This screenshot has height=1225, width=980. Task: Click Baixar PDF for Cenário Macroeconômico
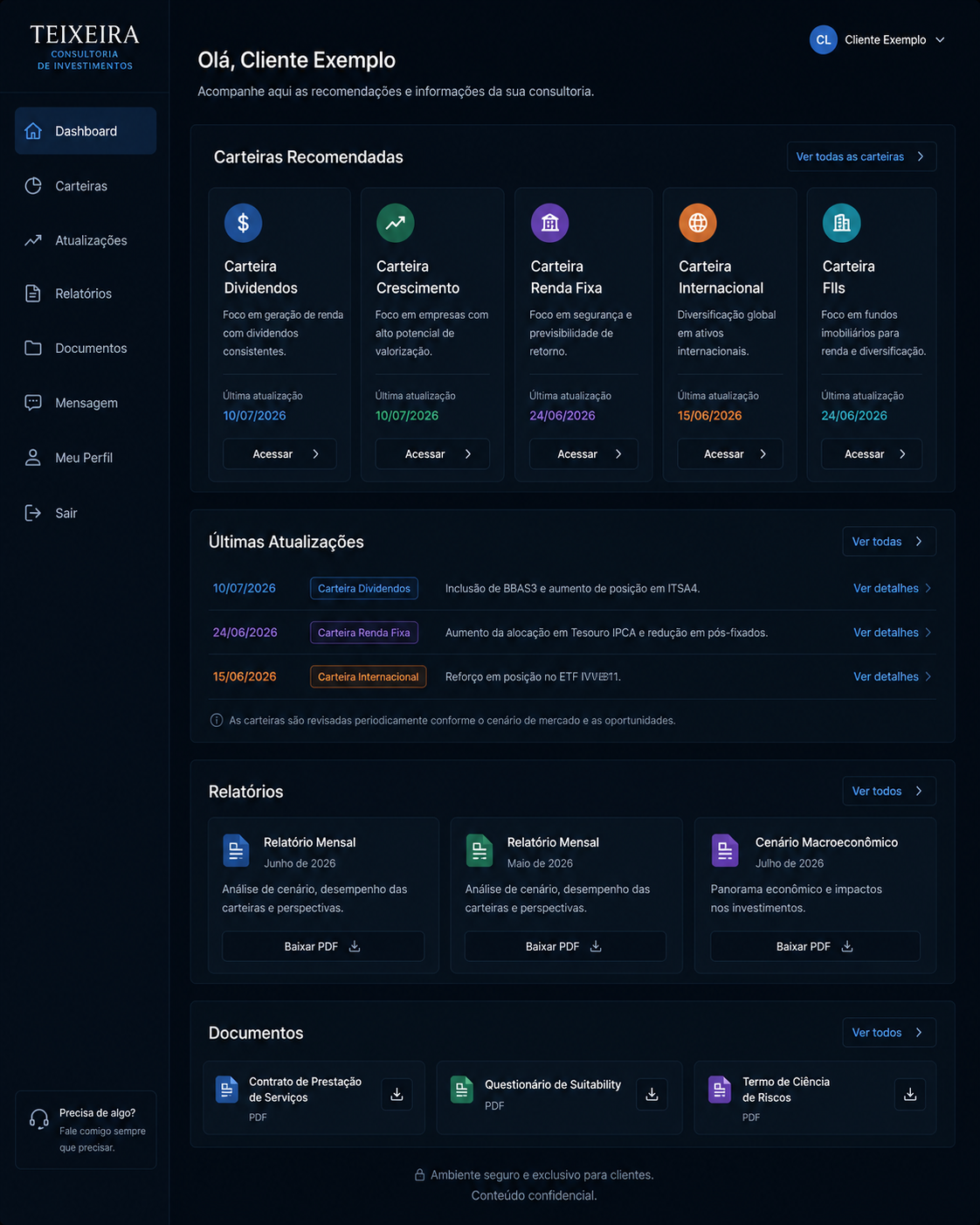click(x=815, y=946)
